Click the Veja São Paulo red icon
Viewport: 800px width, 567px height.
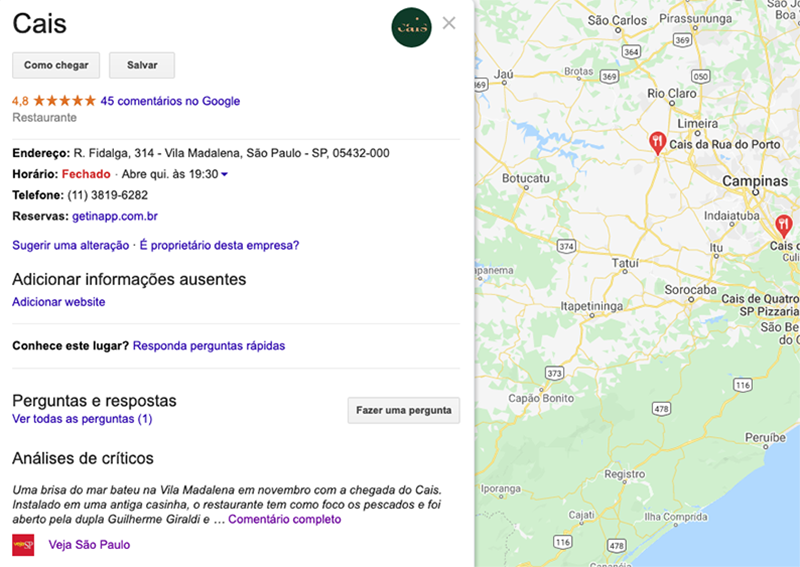tap(23, 545)
